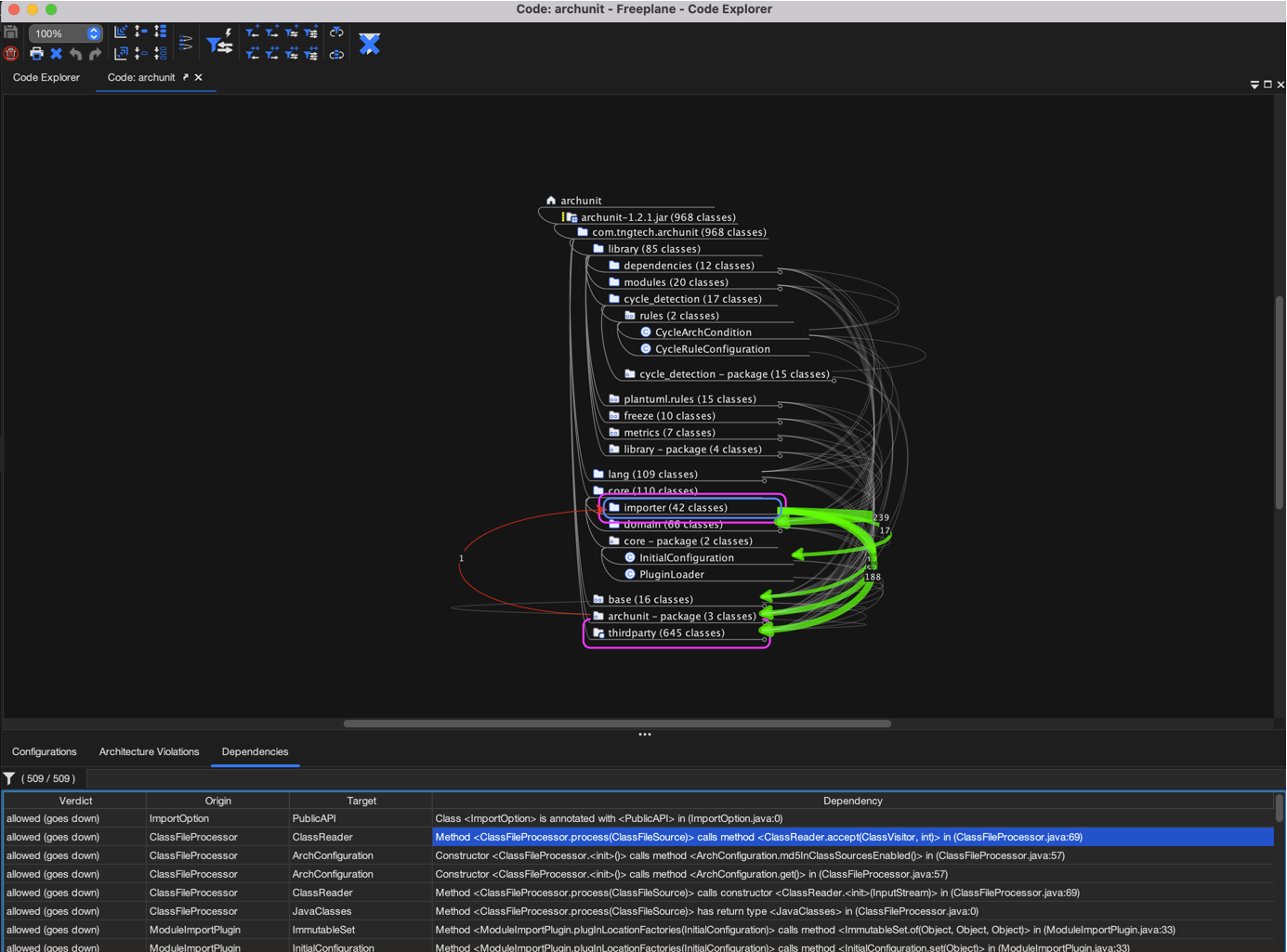Click the filter text field next to 509 / 509
Viewport: 1287px width, 952px height.
click(685, 778)
